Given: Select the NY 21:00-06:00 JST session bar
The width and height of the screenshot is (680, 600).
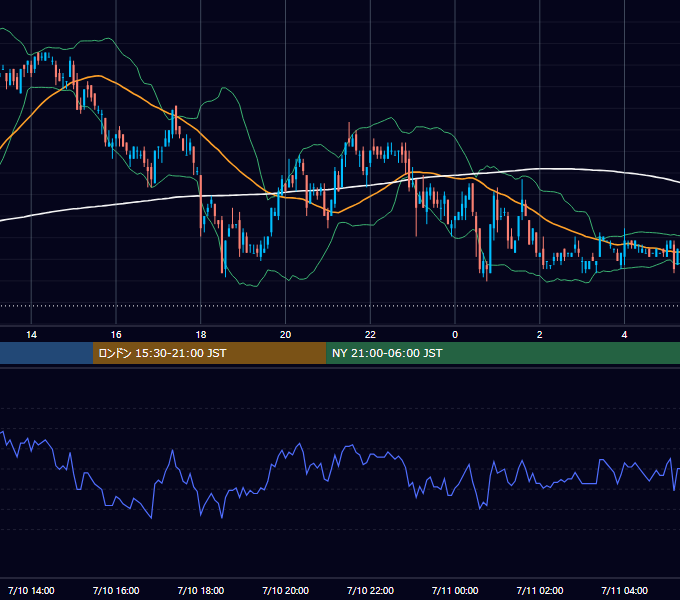Looking at the screenshot, I should 503,353.
